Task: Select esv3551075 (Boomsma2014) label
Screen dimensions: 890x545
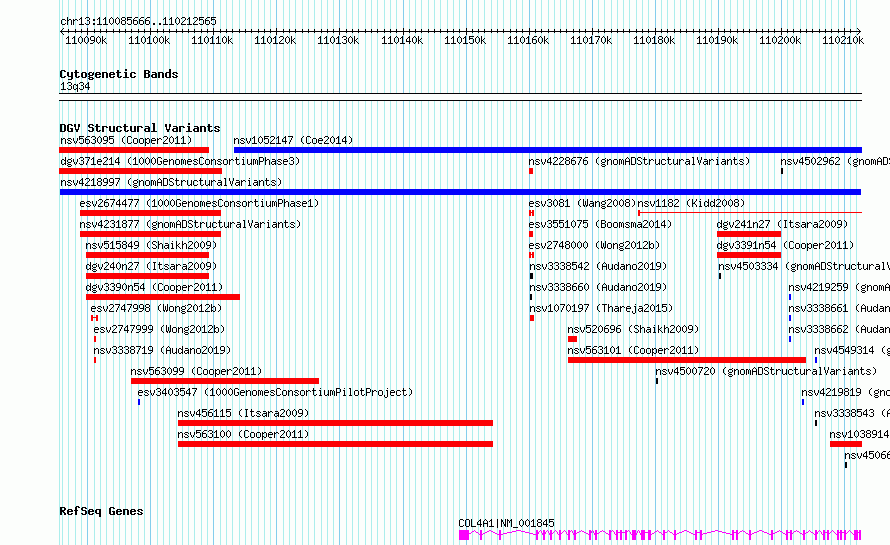Action: click(x=601, y=224)
